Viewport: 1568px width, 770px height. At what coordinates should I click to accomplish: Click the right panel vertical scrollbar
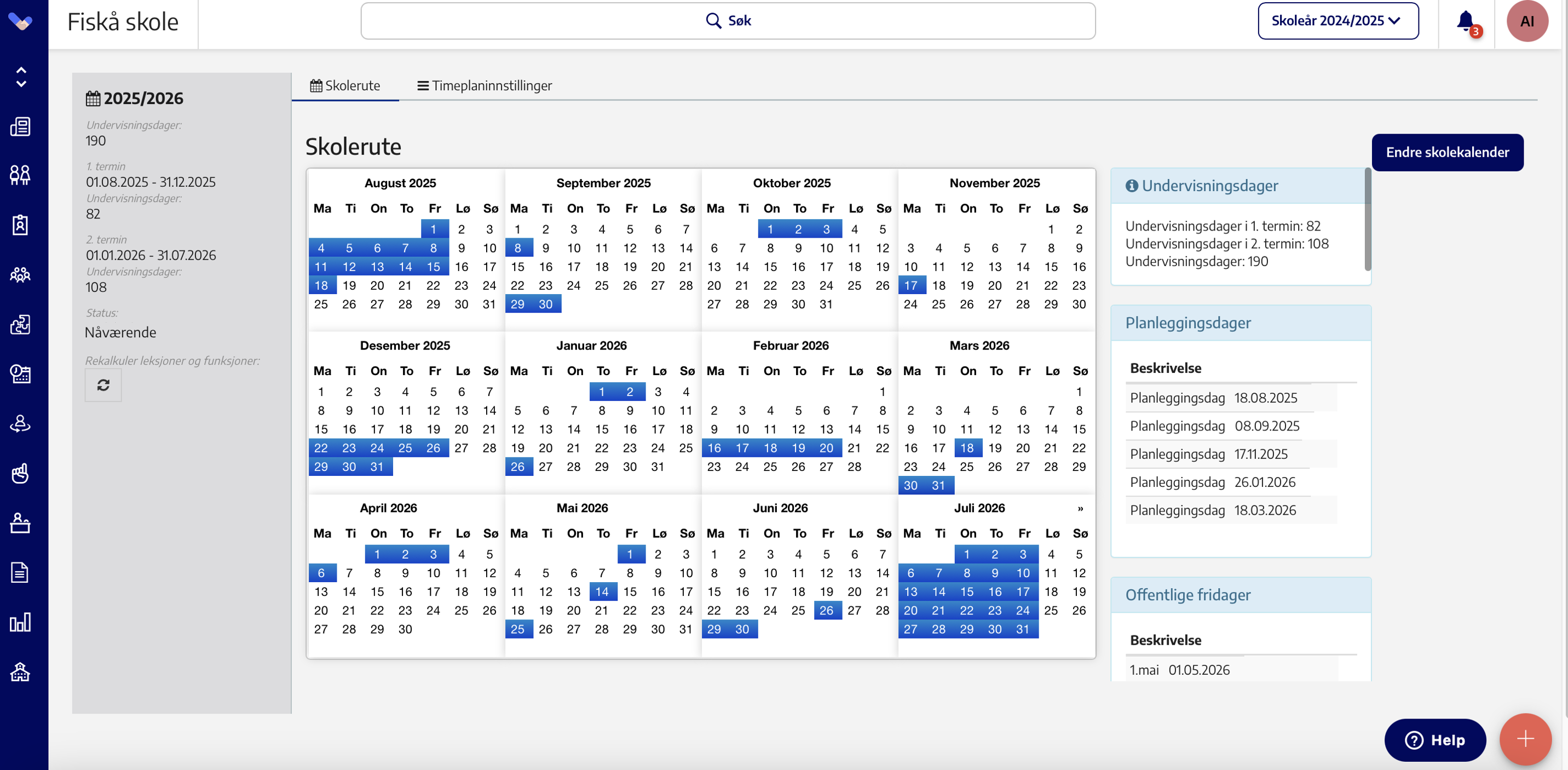1368,219
